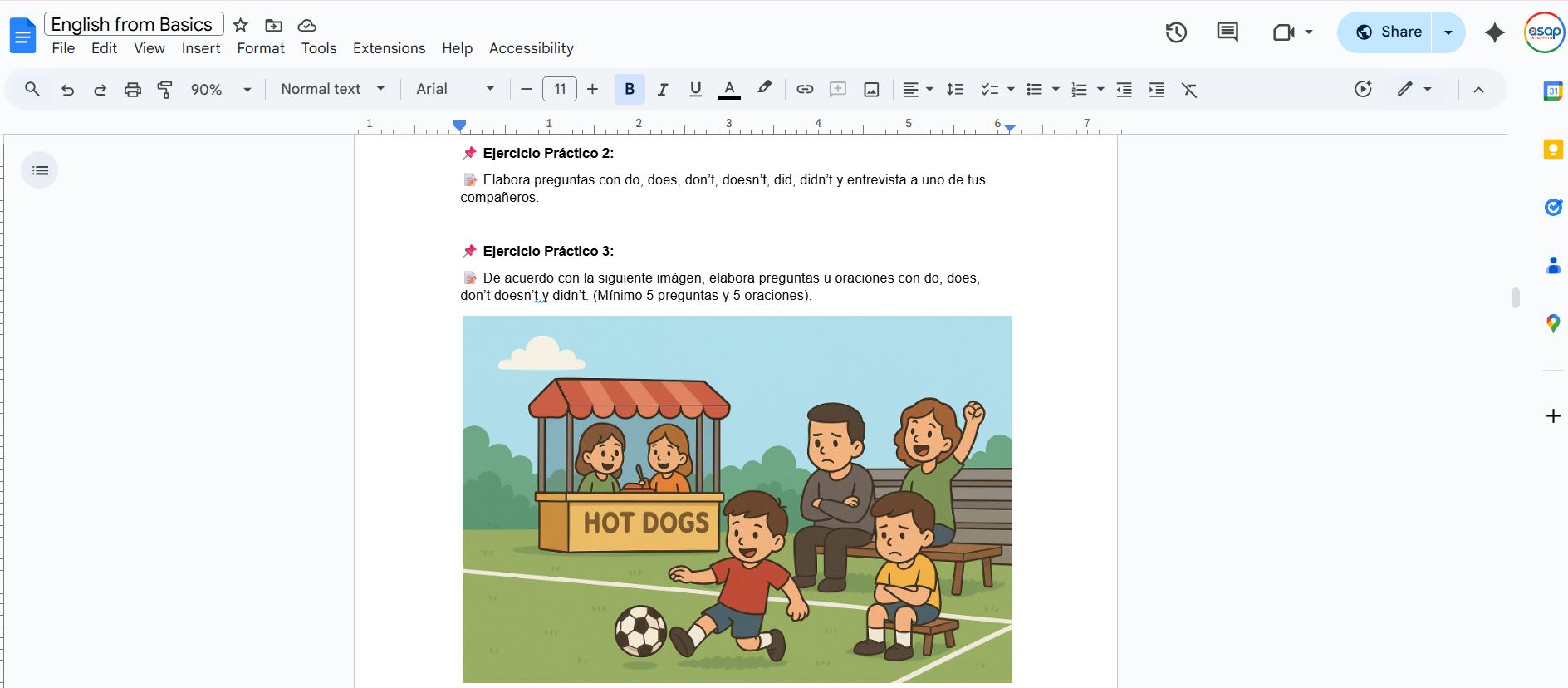
Task: Expand the Normal text style dropdown
Action: tap(332, 90)
